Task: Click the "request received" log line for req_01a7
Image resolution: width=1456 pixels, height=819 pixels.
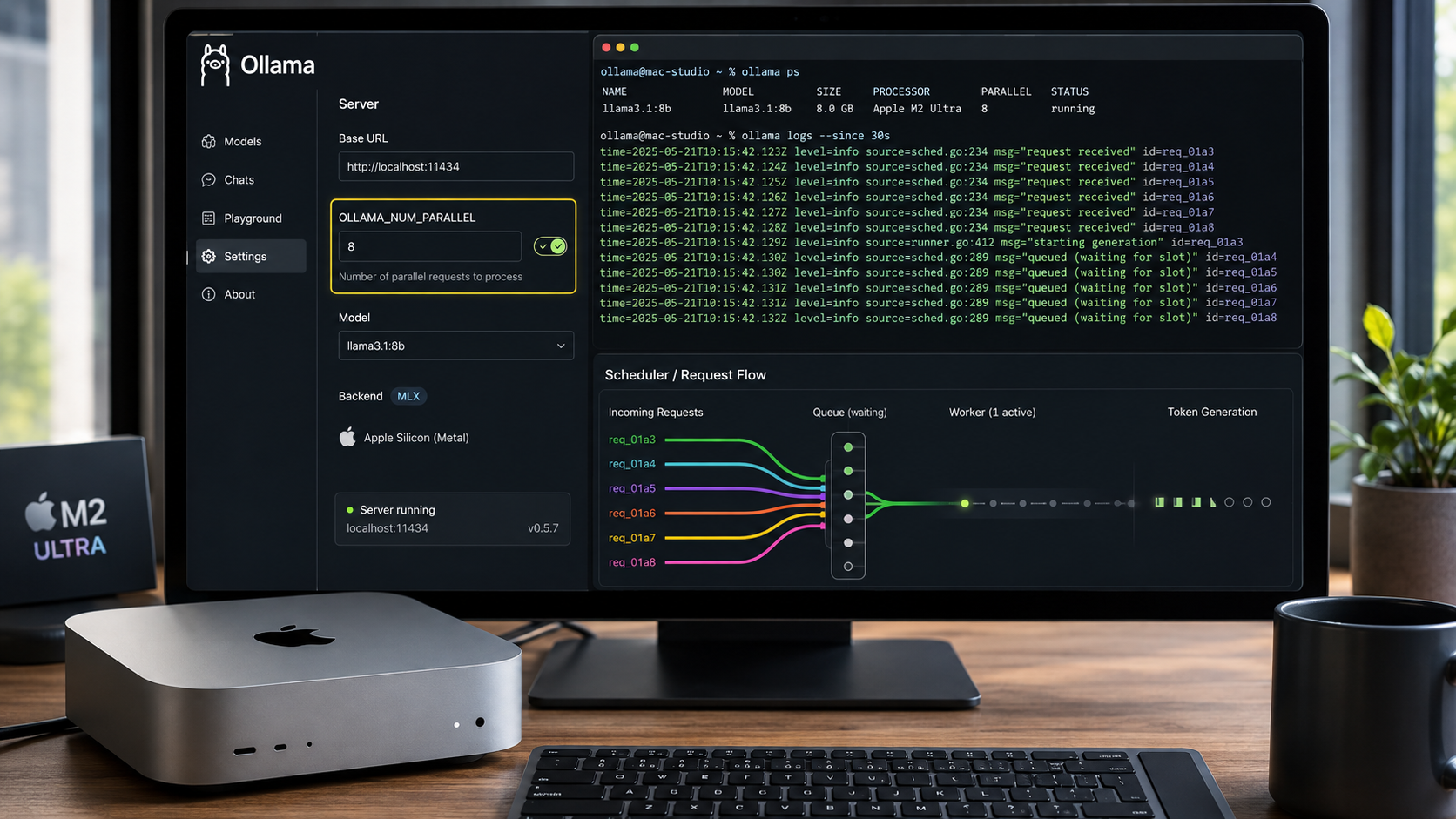Action: pos(907,212)
